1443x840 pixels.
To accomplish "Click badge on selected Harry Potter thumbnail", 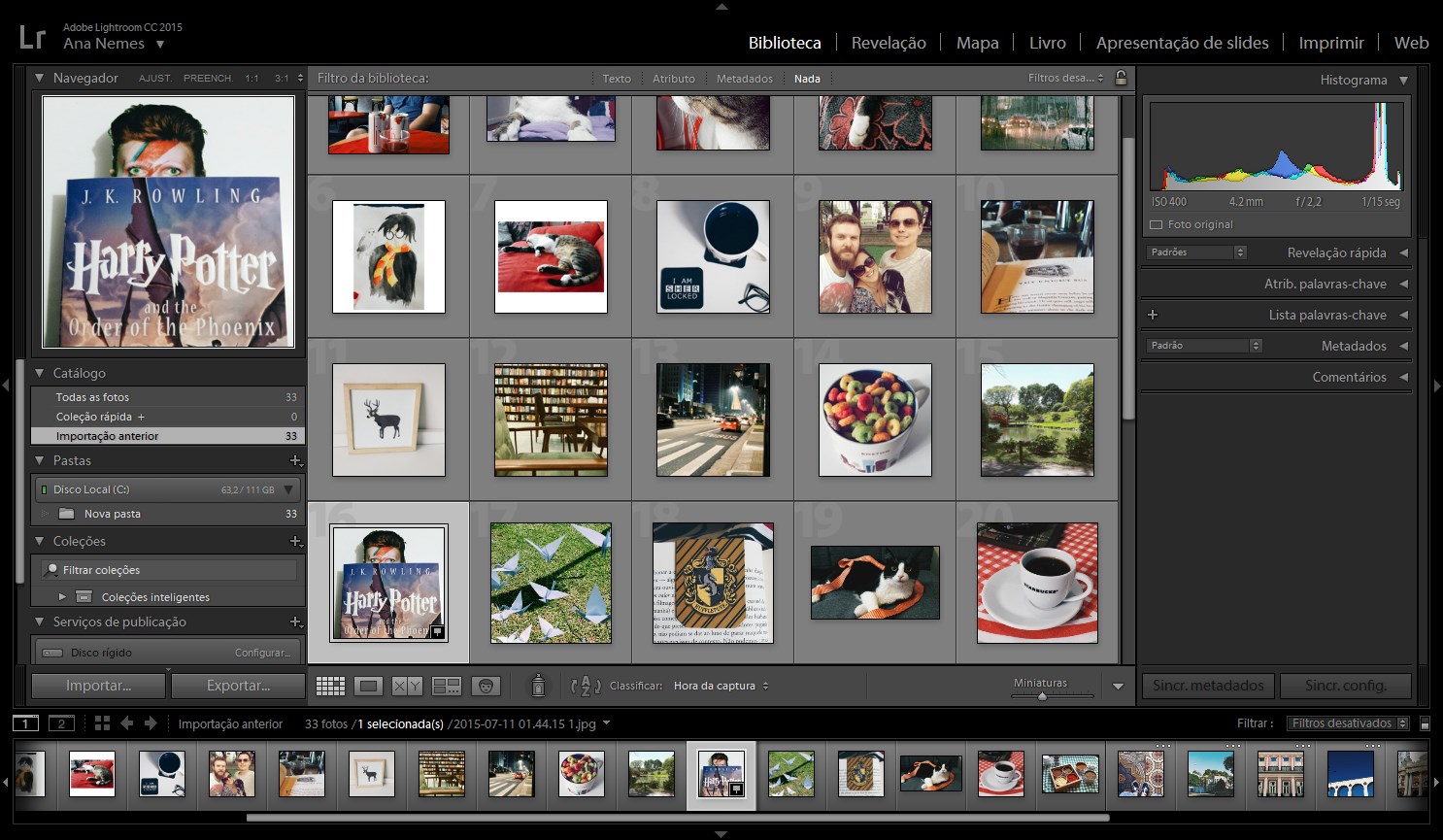I will (437, 632).
